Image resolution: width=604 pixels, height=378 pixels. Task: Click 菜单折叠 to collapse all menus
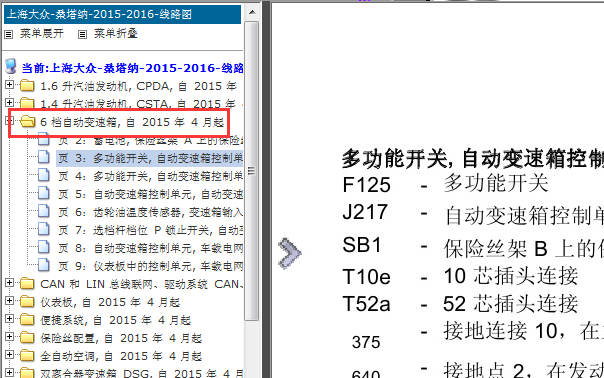pyautogui.click(x=116, y=34)
